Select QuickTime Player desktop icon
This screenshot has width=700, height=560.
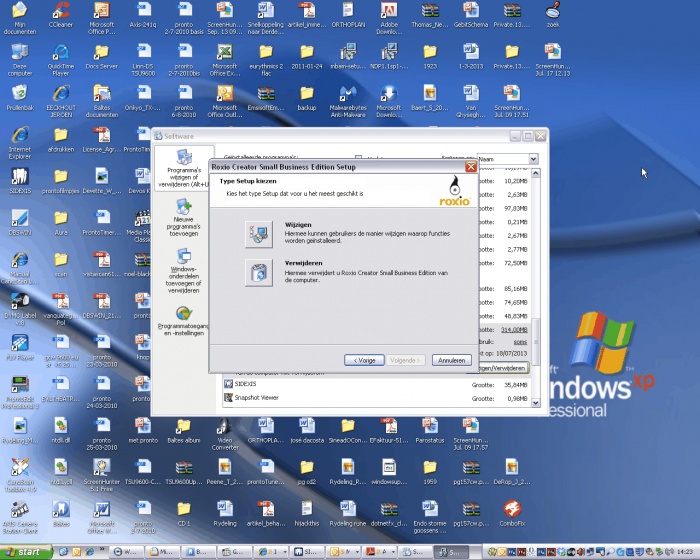61,60
